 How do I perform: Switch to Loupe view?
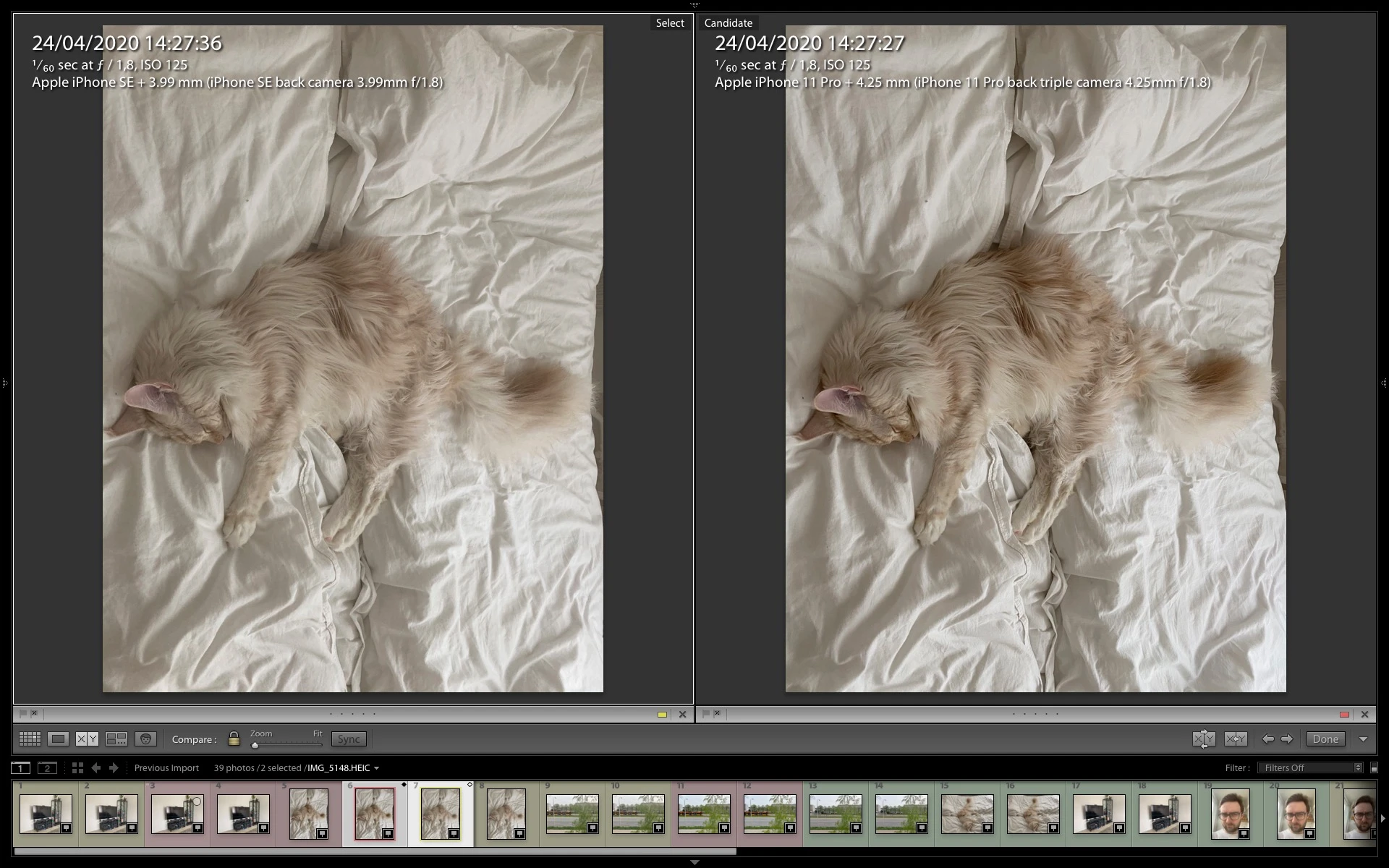pyautogui.click(x=59, y=739)
